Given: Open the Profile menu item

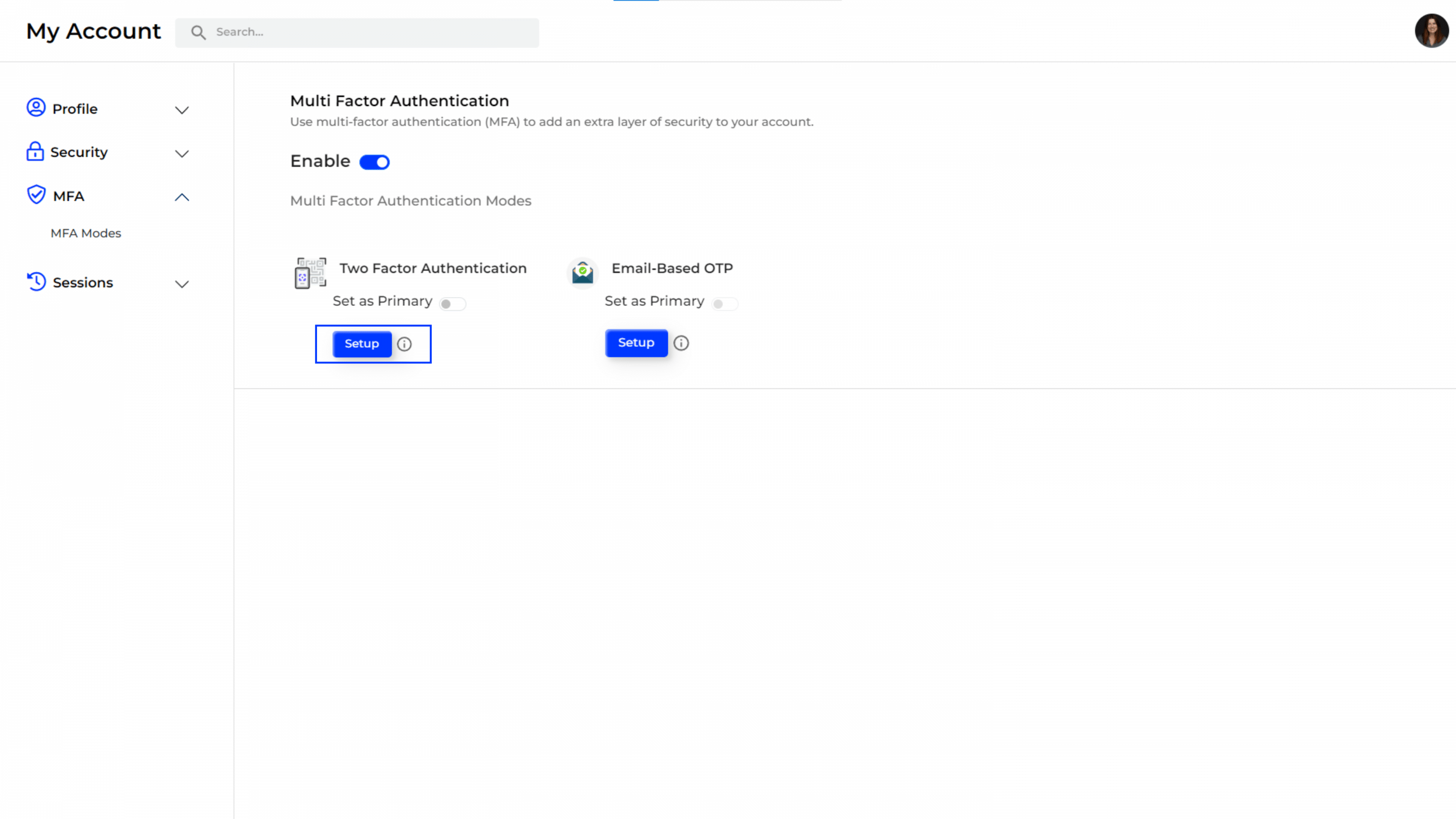Looking at the screenshot, I should (x=75, y=109).
